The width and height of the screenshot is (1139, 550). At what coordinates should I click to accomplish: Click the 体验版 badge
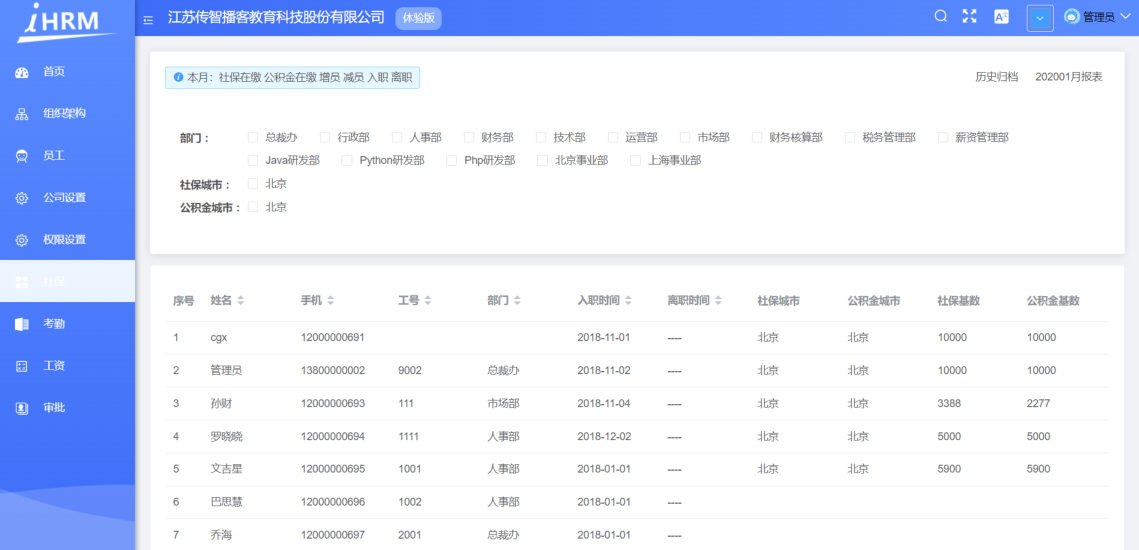tap(418, 18)
